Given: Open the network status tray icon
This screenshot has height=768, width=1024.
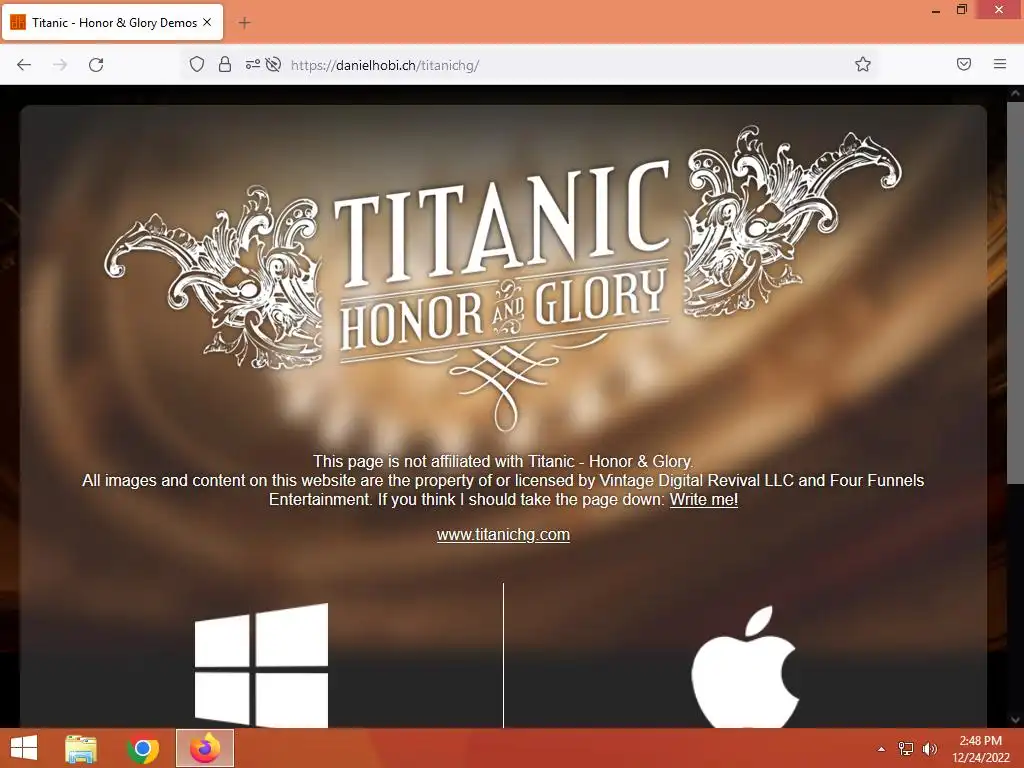Looking at the screenshot, I should point(906,748).
